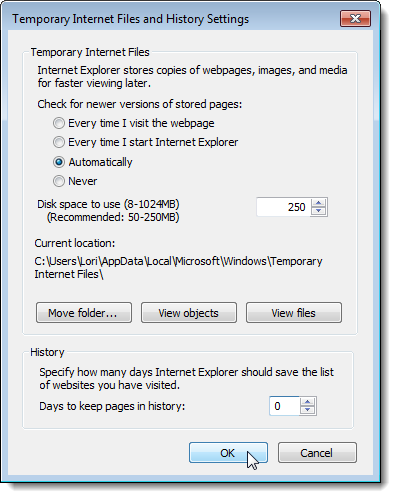The width and height of the screenshot is (396, 498).
Task: Click the Temporary Internet Files folder path text
Action: pos(178,268)
